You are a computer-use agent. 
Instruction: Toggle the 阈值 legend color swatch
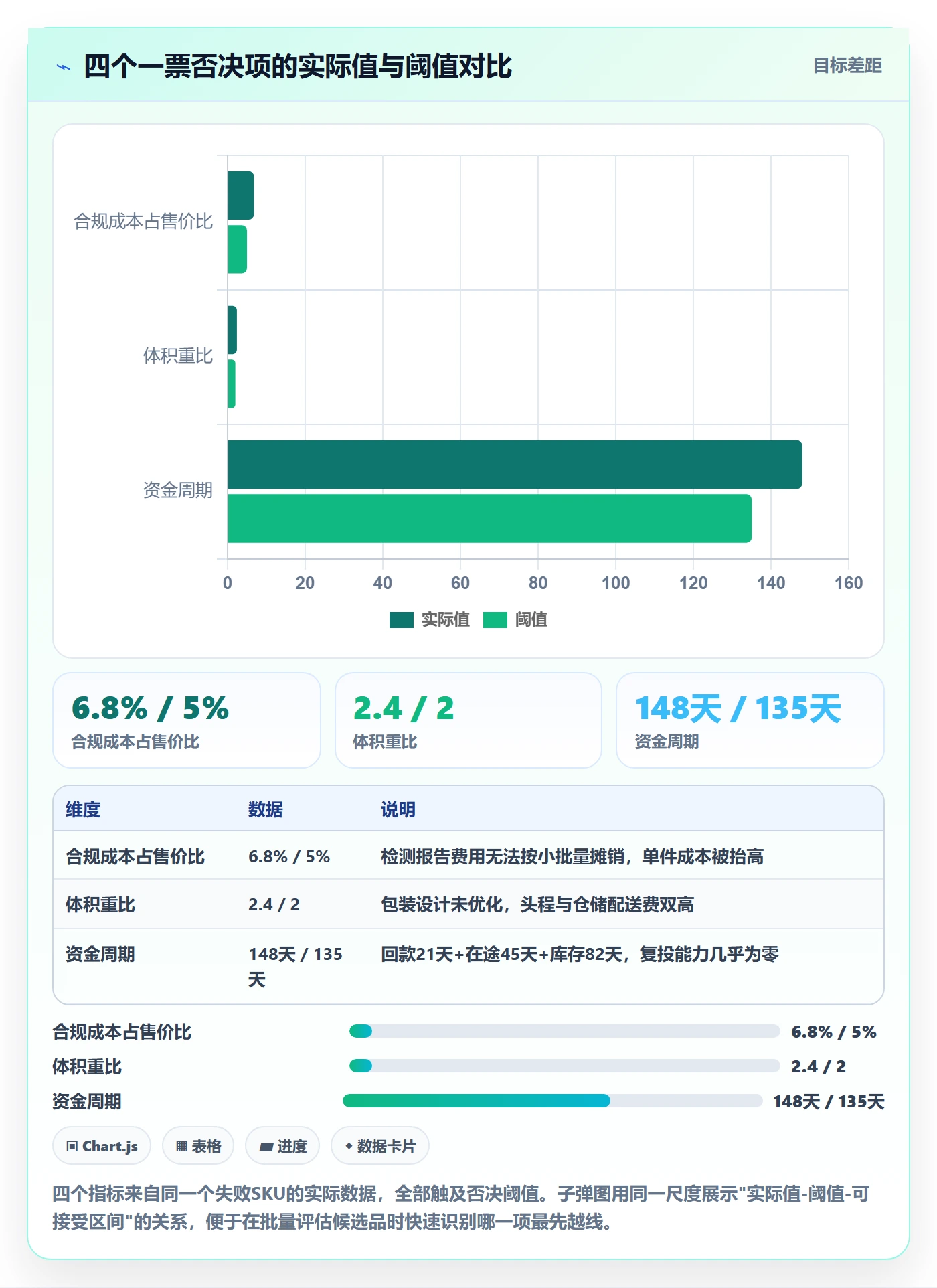point(495,620)
